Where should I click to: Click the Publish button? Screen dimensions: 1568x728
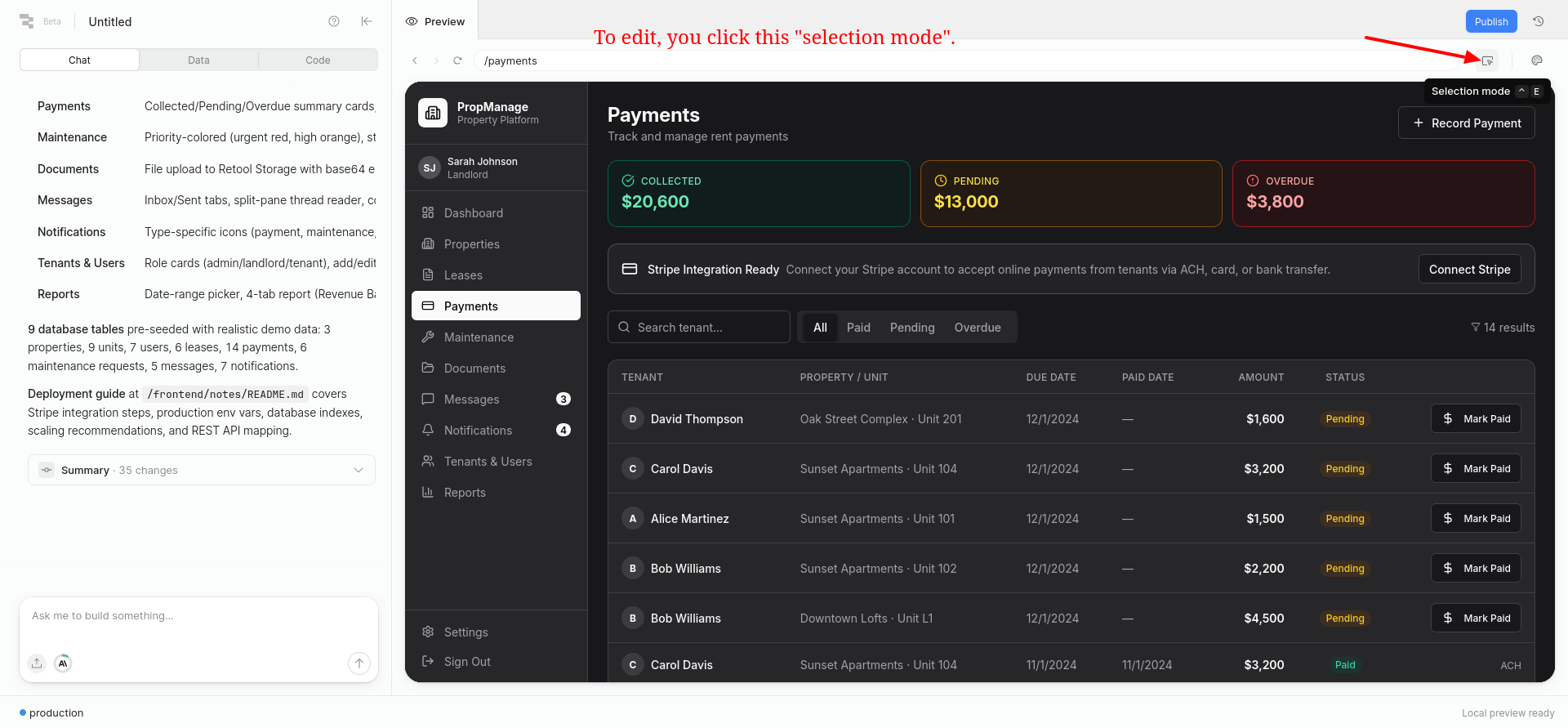(1491, 21)
